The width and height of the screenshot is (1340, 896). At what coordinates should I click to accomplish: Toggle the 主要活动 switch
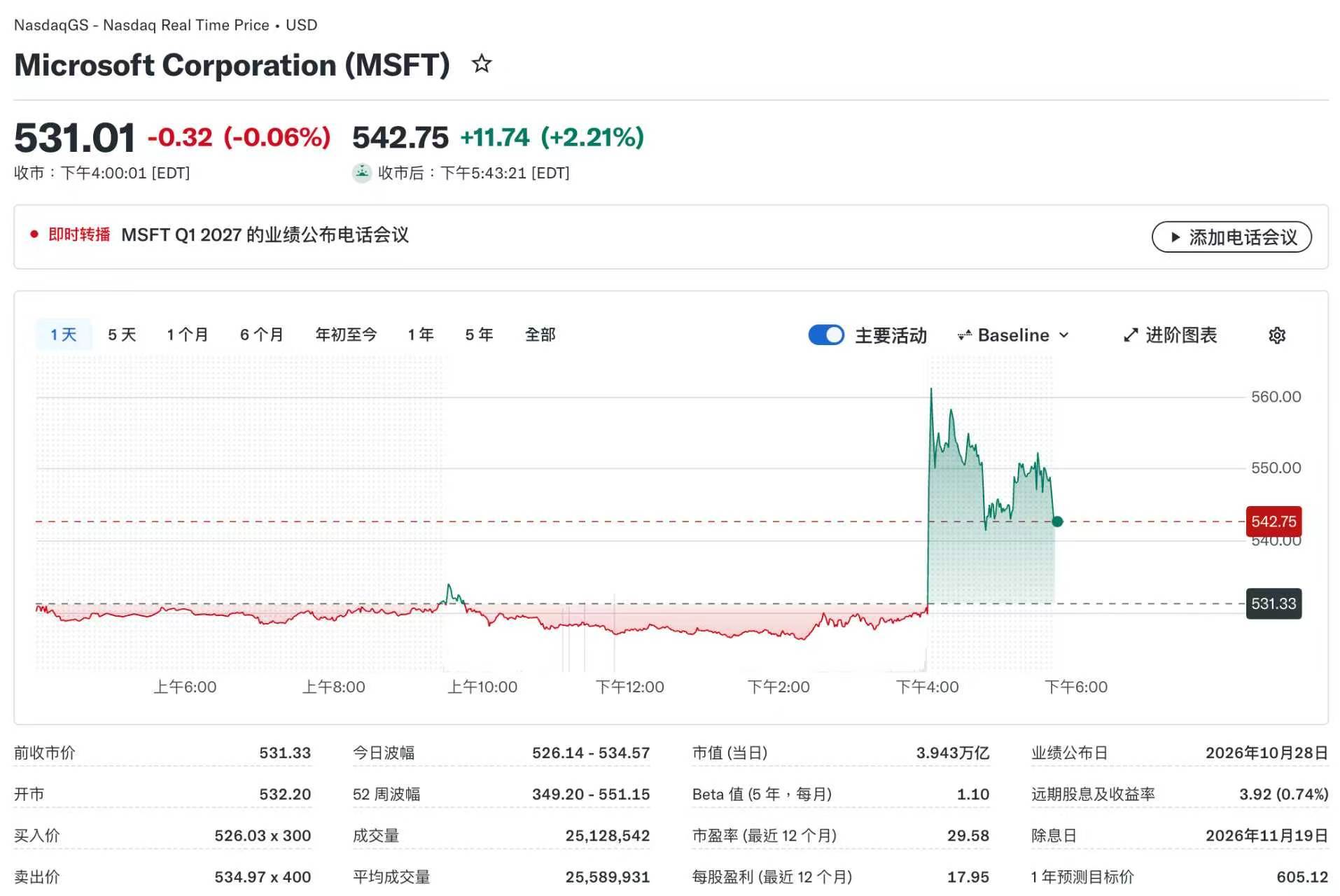826,335
